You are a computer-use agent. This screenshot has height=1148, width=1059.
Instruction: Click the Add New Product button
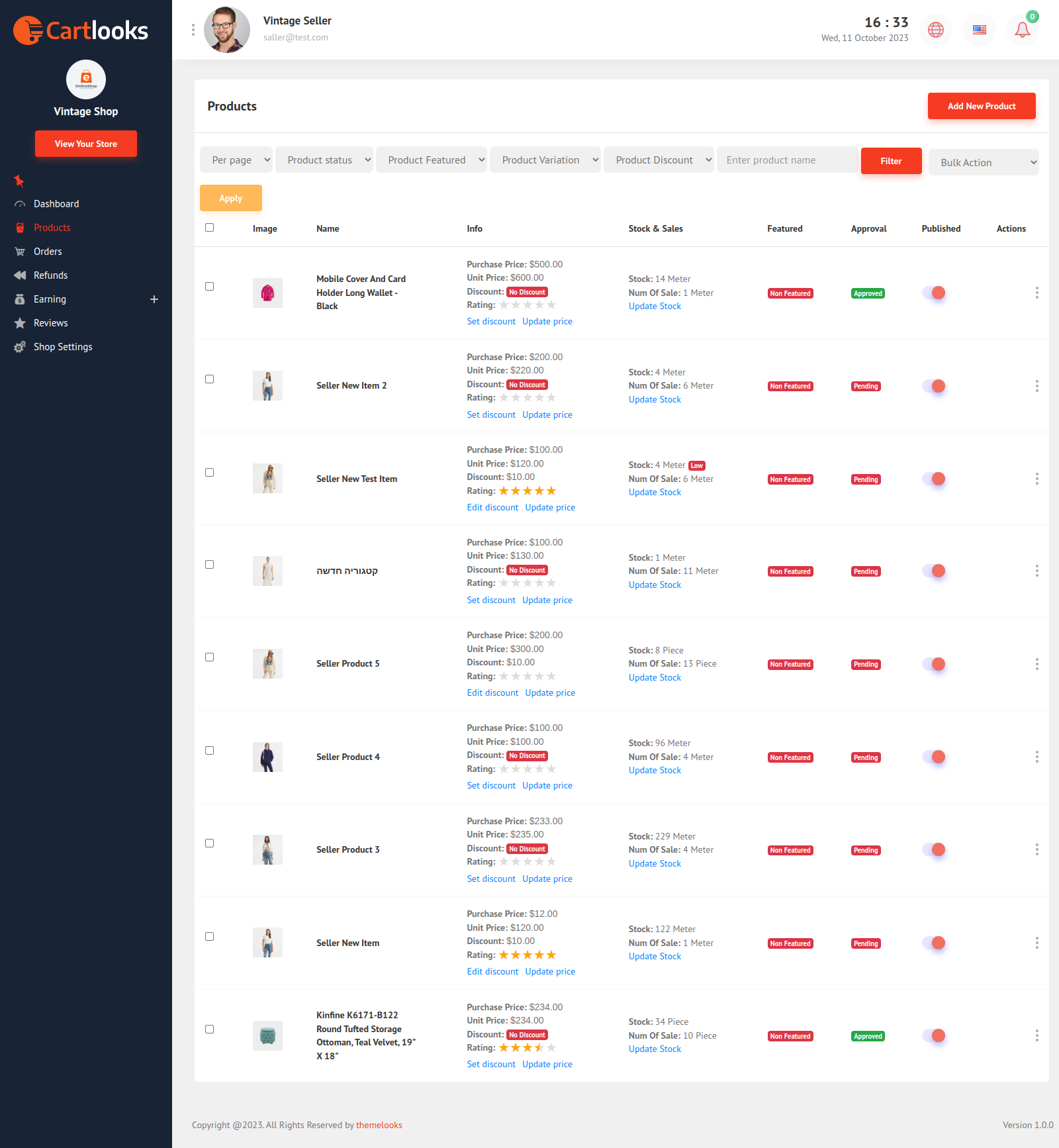981,105
